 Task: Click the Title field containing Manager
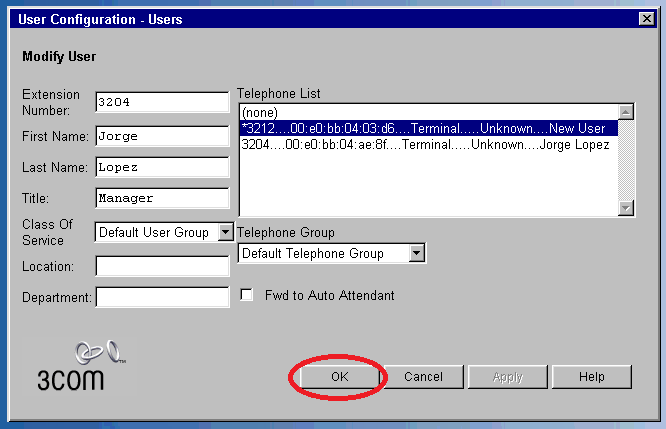pos(162,199)
